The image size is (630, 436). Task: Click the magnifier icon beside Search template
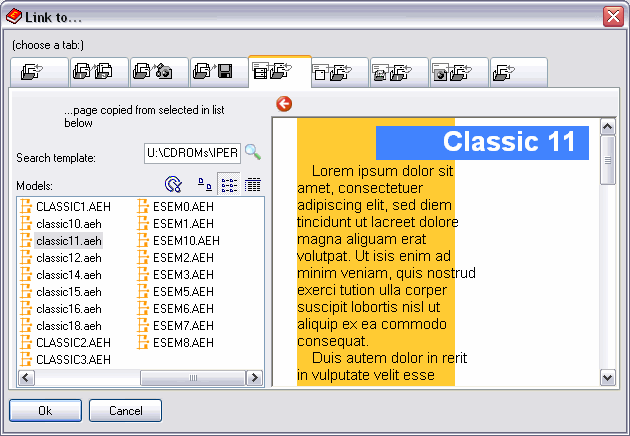253,152
